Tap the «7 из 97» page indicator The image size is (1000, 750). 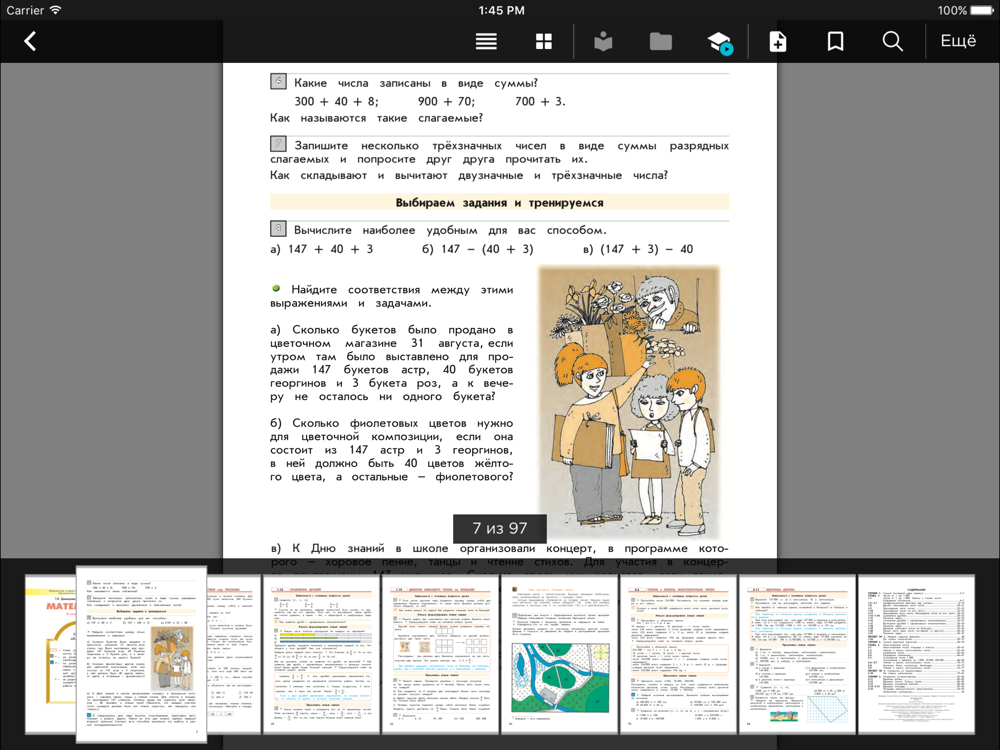coord(500,528)
